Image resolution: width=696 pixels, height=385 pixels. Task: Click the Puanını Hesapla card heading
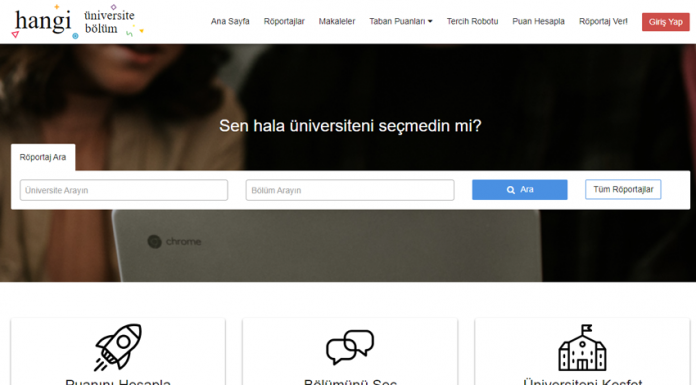point(118,381)
